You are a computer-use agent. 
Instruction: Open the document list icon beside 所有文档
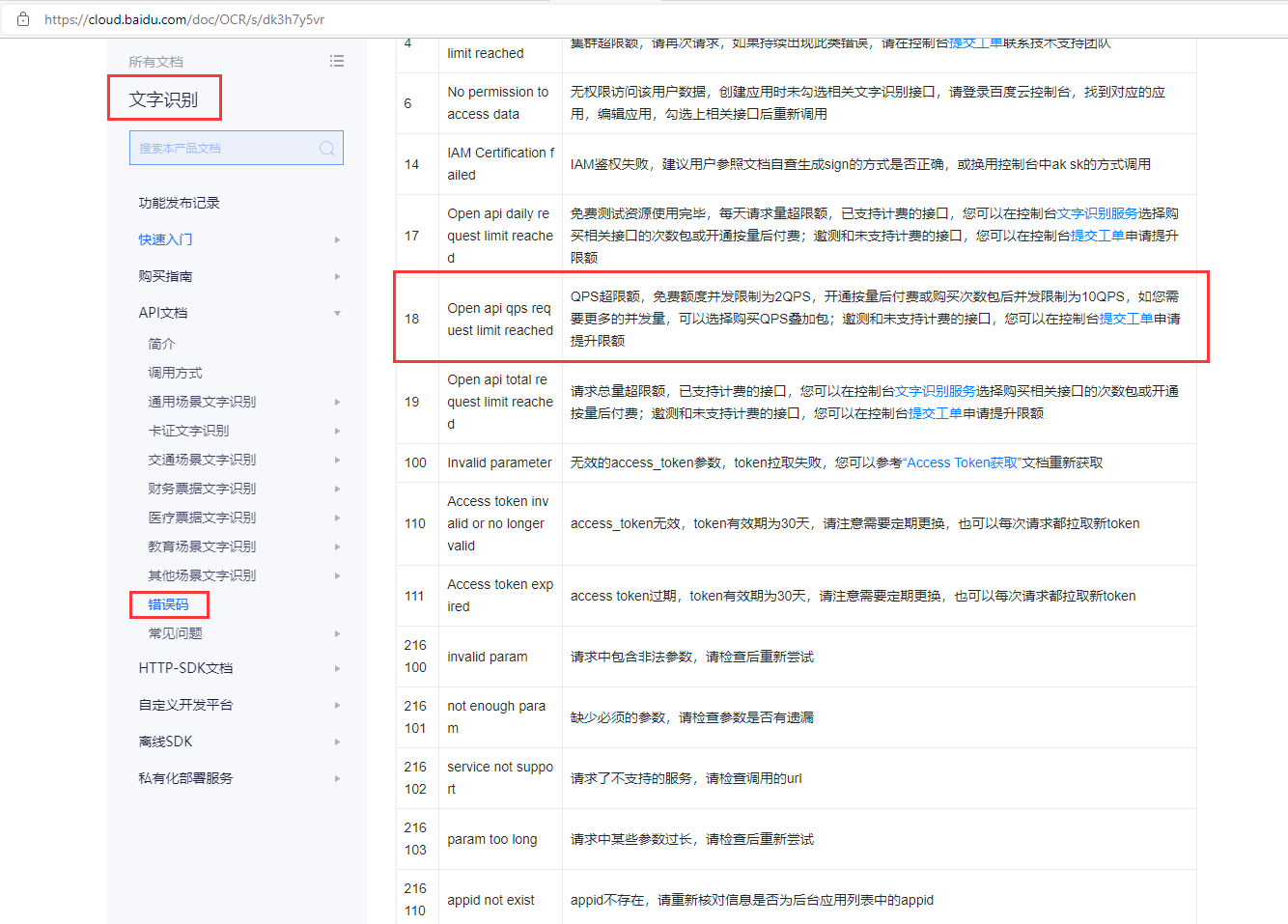(x=337, y=60)
